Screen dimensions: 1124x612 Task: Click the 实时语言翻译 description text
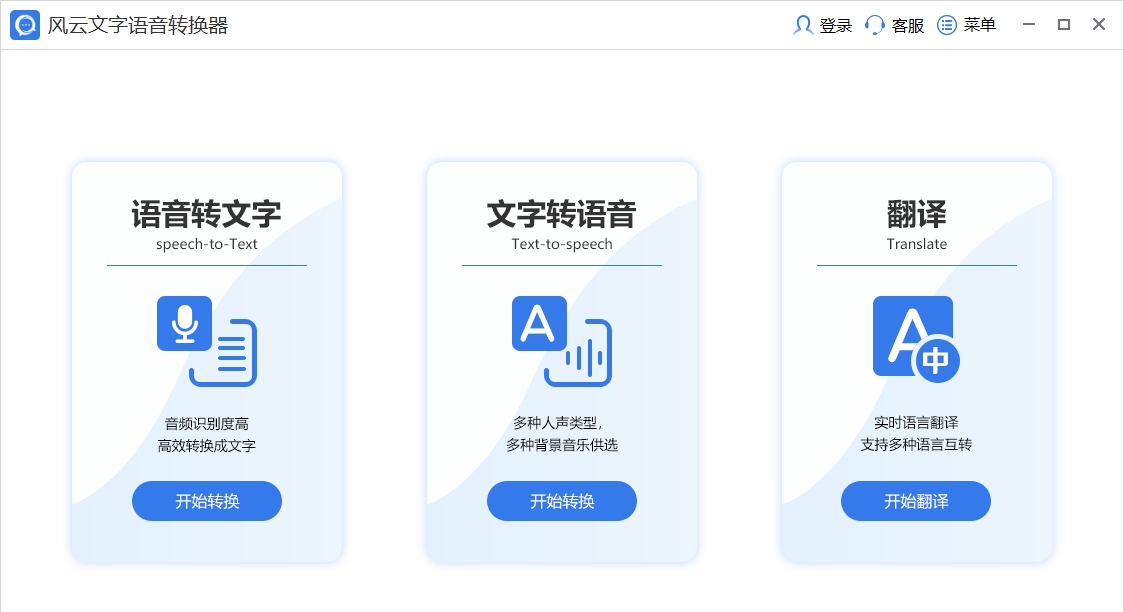pyautogui.click(x=916, y=423)
